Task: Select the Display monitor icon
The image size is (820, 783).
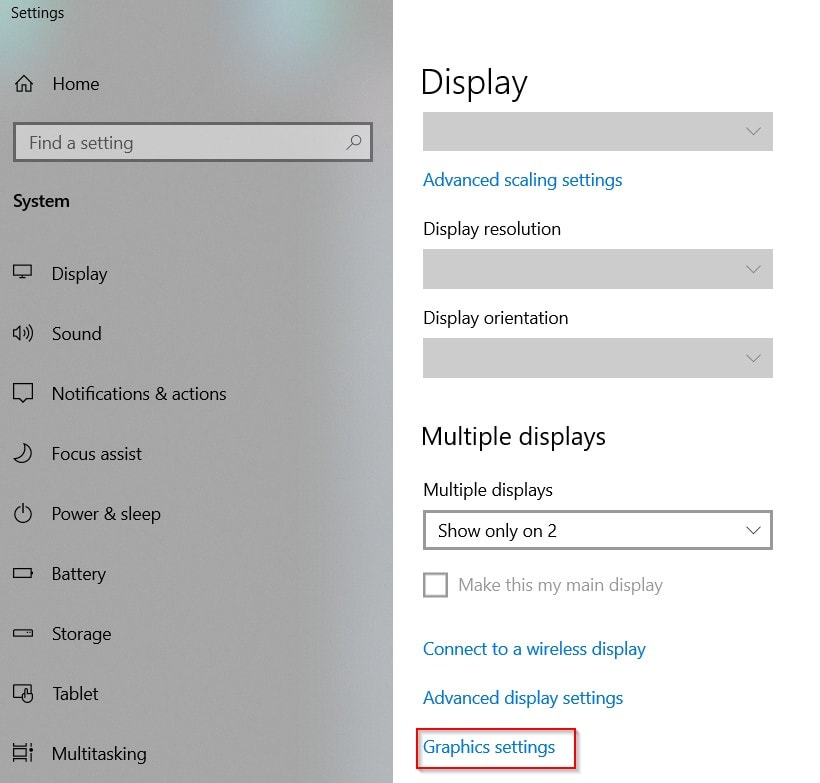Action: click(x=22, y=272)
